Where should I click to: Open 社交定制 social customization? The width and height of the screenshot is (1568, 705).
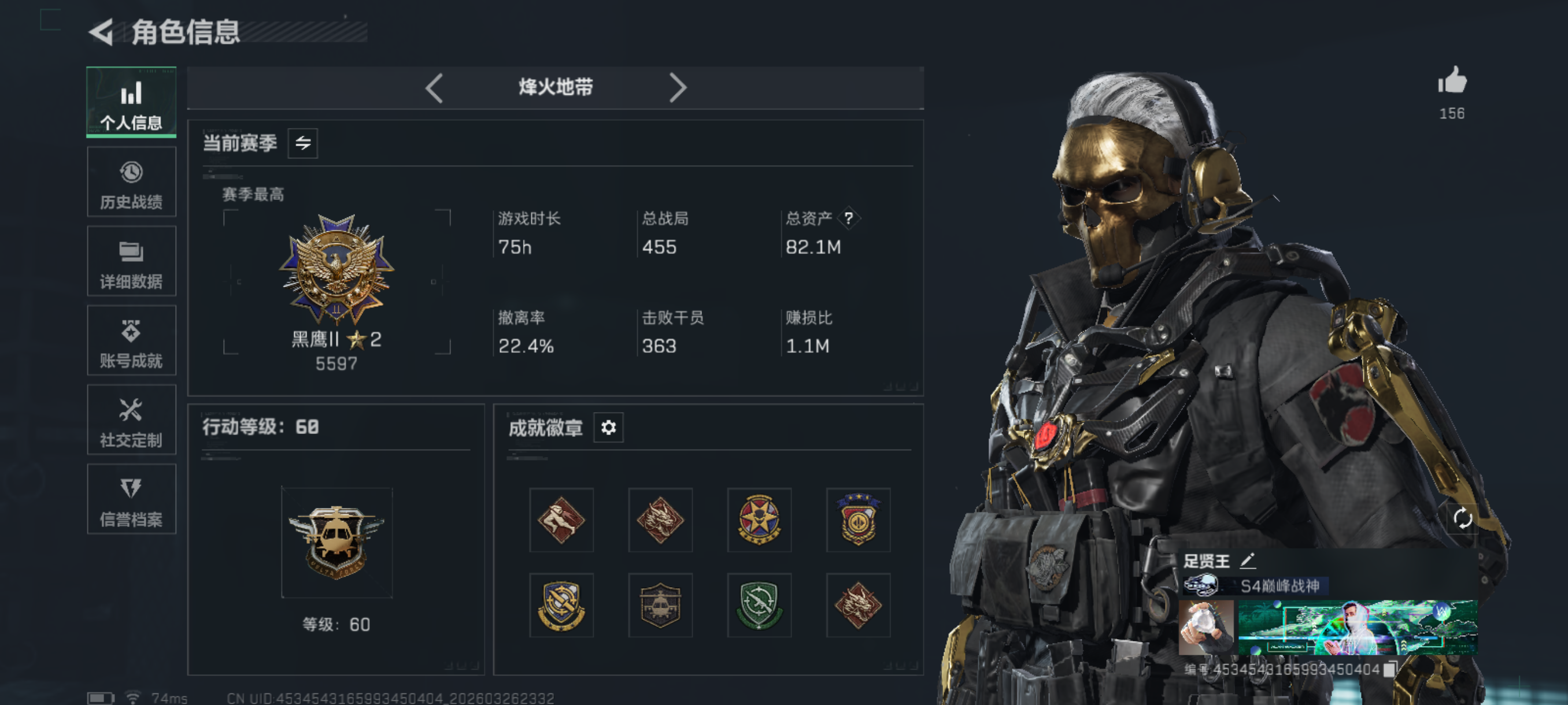131,420
